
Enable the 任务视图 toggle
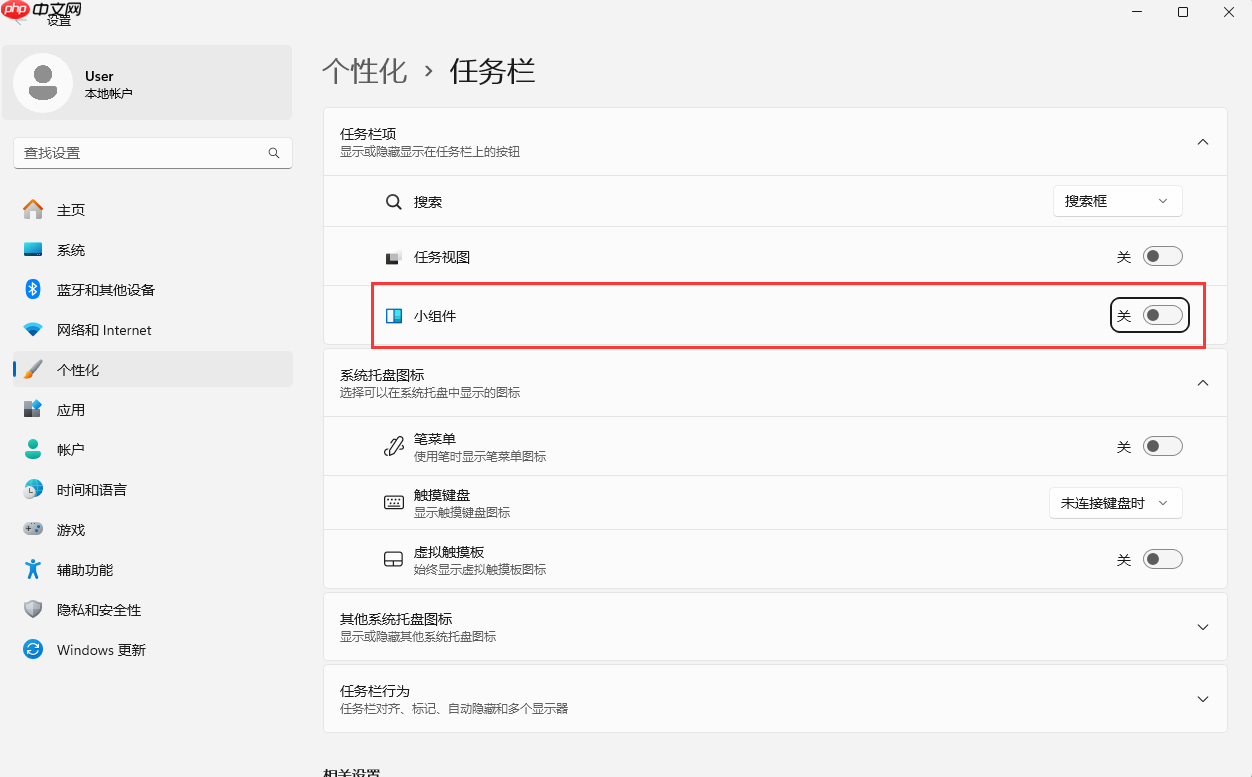point(1161,256)
